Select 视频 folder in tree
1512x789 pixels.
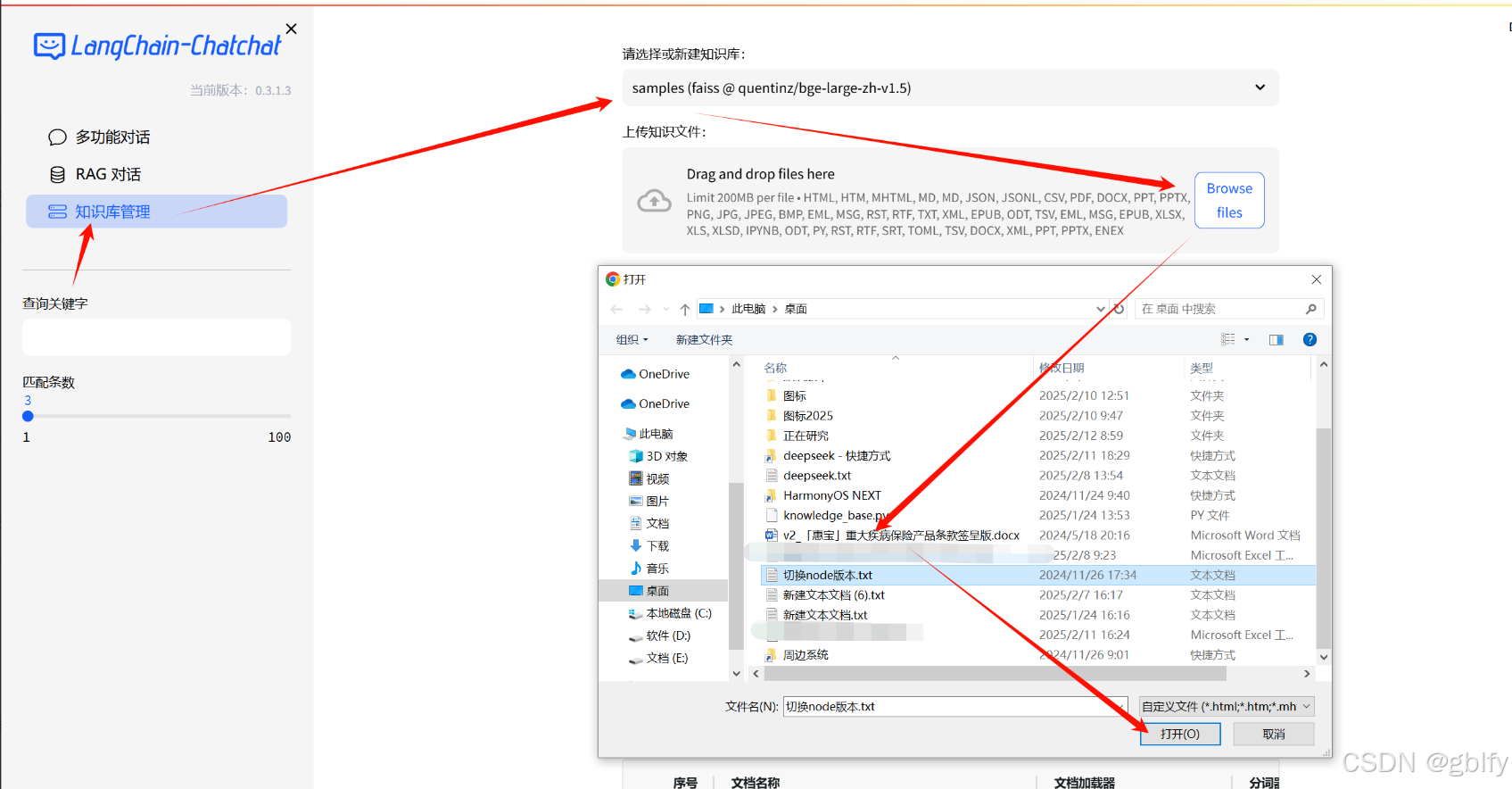coord(649,478)
